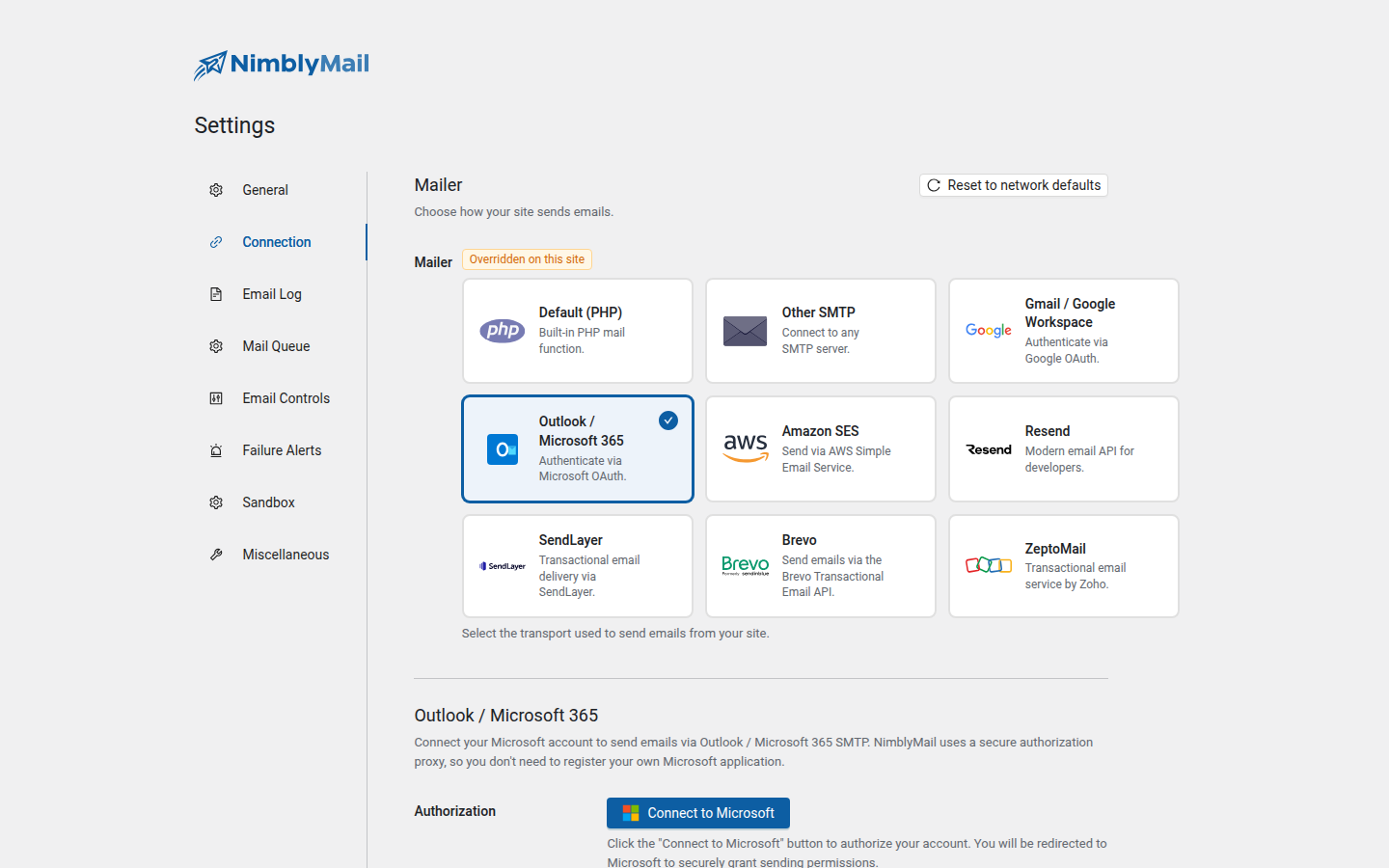This screenshot has height=868, width=1389.
Task: Click the Mailer section heading
Action: pyautogui.click(x=439, y=185)
